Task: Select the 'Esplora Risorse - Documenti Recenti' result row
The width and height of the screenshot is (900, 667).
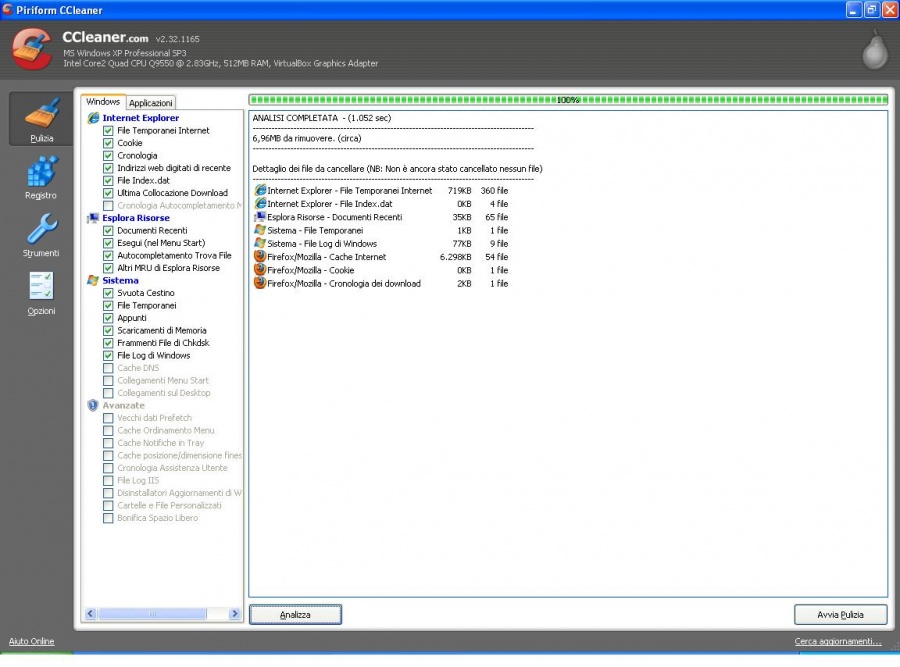Action: click(x=381, y=217)
